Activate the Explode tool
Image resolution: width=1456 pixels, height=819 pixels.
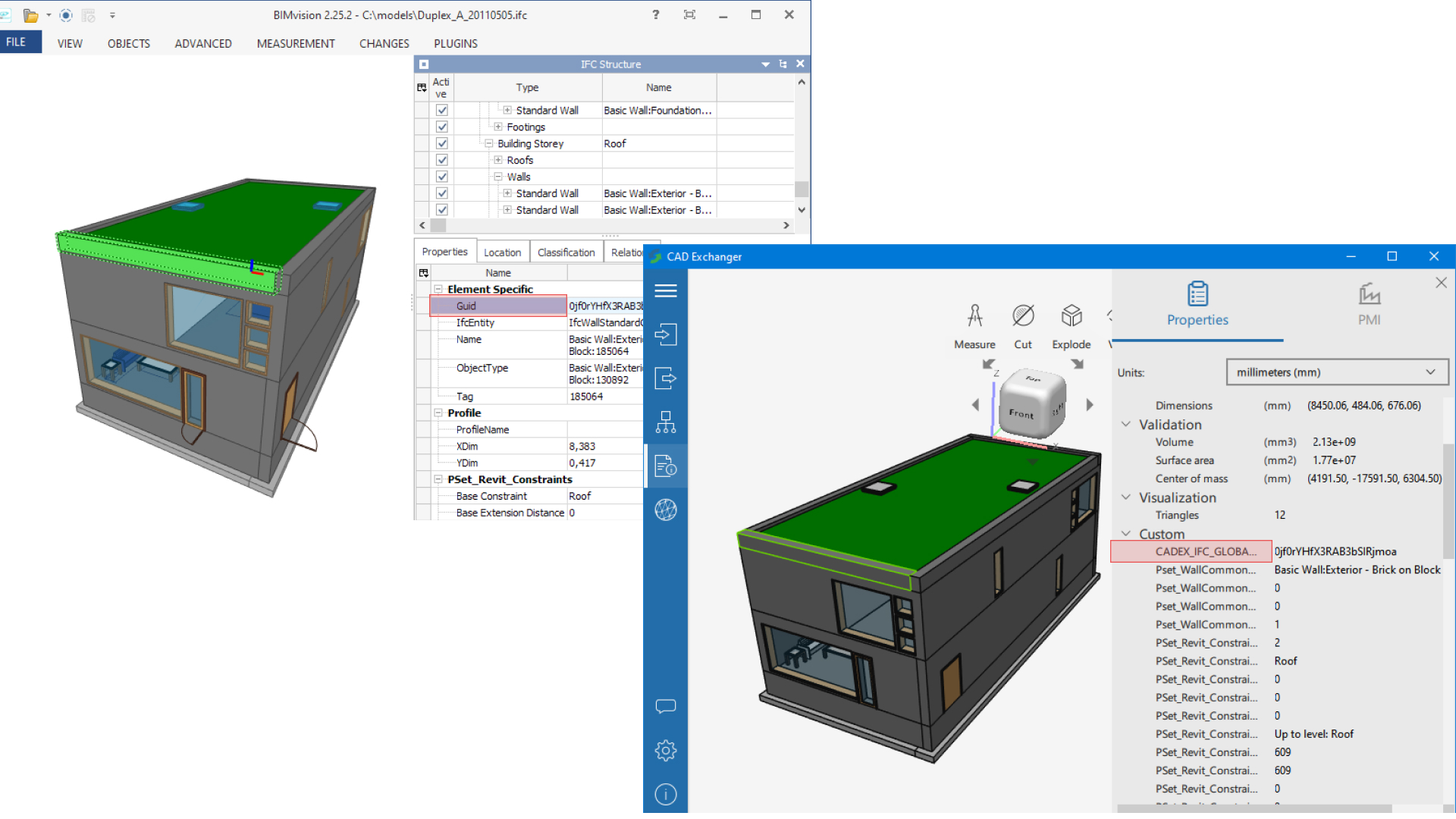[x=1072, y=326]
